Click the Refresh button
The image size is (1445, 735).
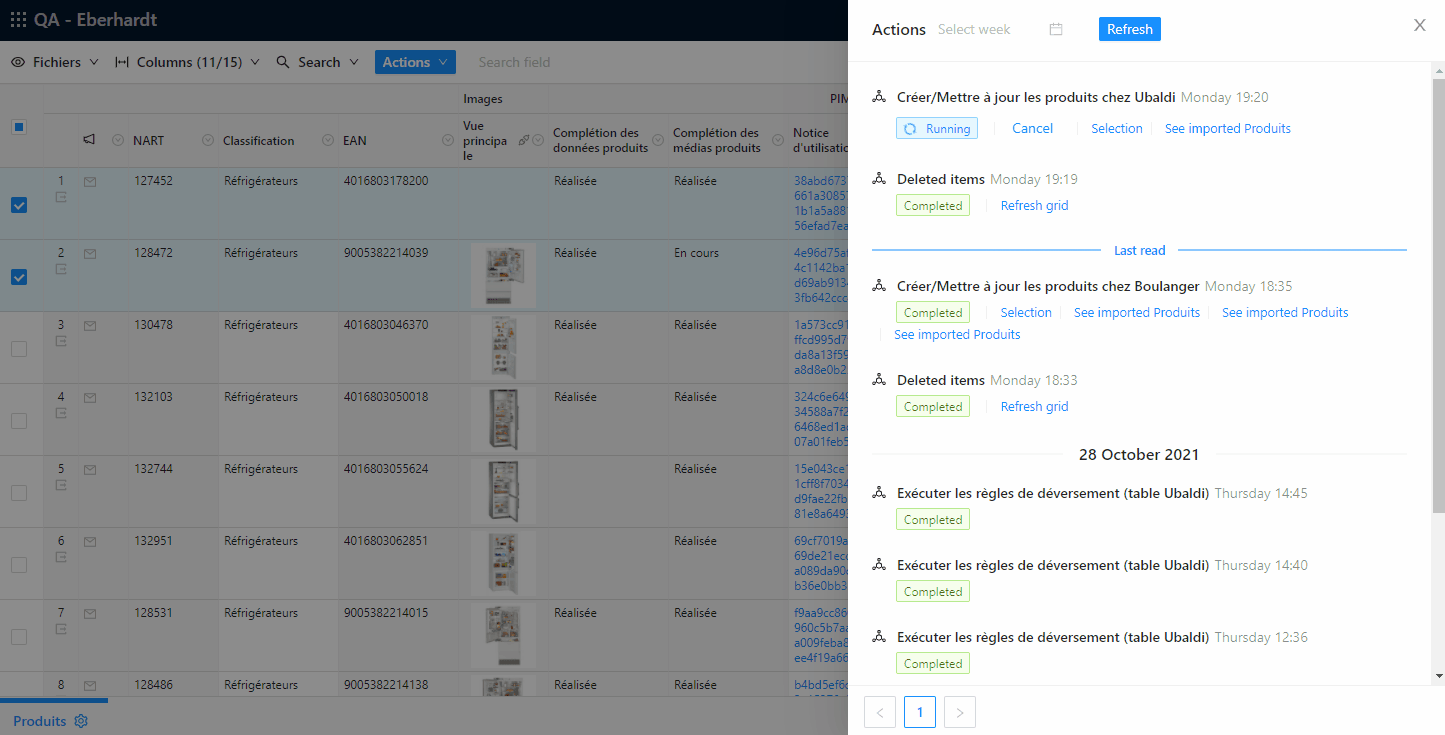click(x=1129, y=29)
